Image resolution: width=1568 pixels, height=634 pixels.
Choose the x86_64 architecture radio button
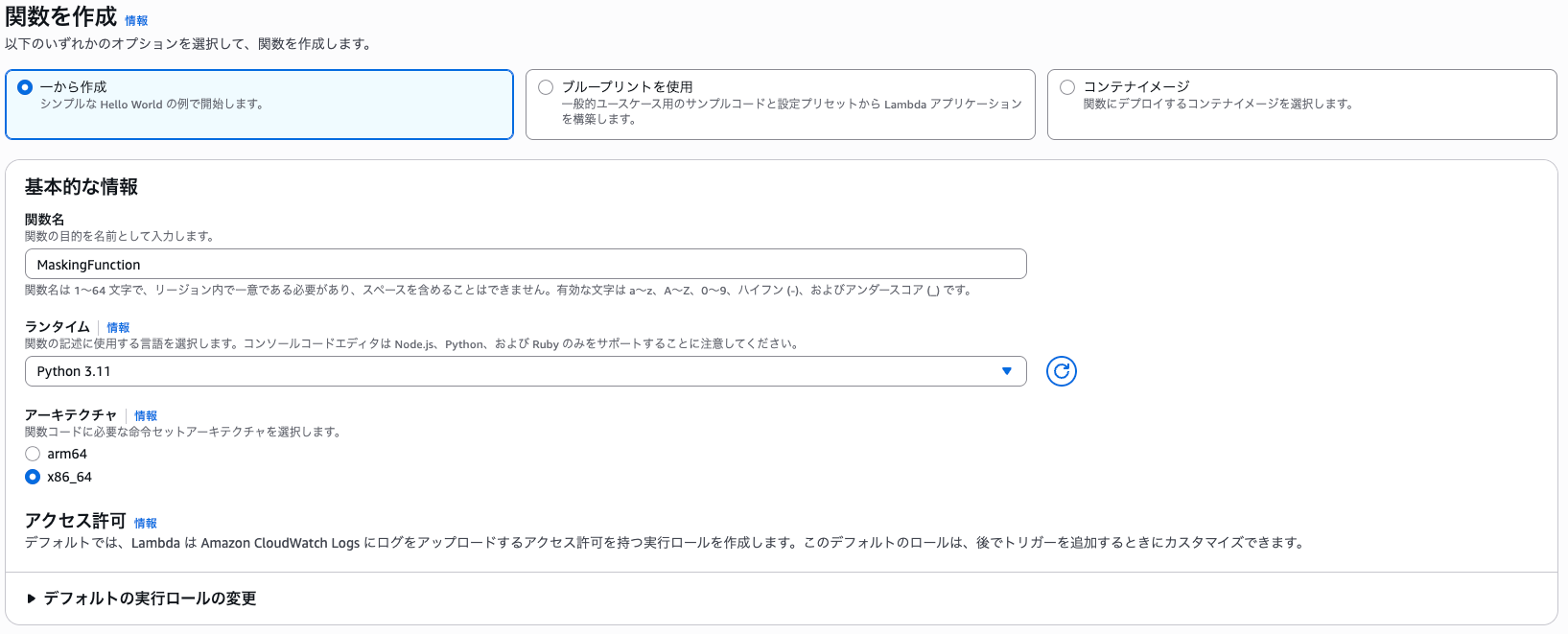33,477
